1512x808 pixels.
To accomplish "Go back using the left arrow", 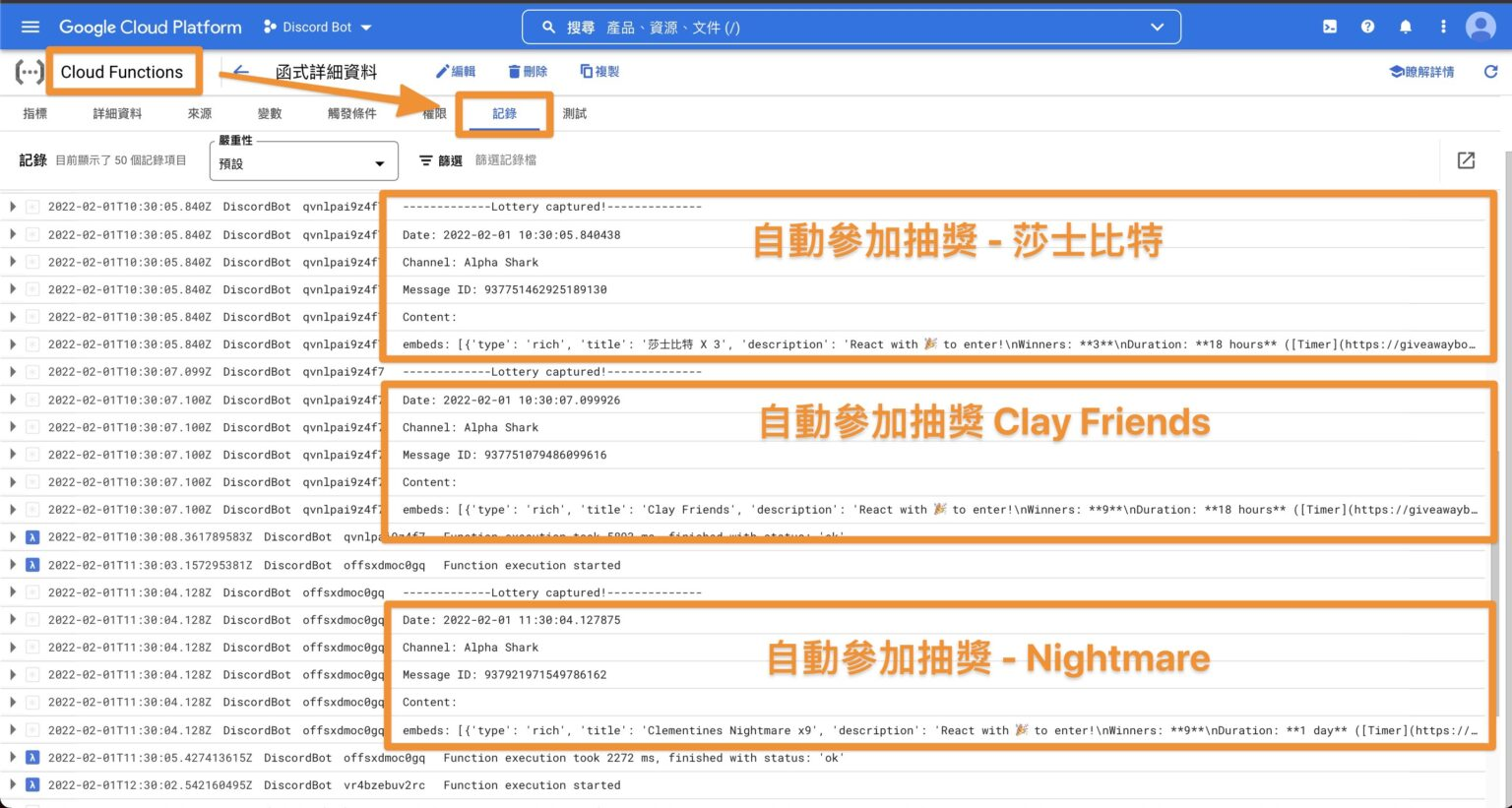I will (x=240, y=72).
